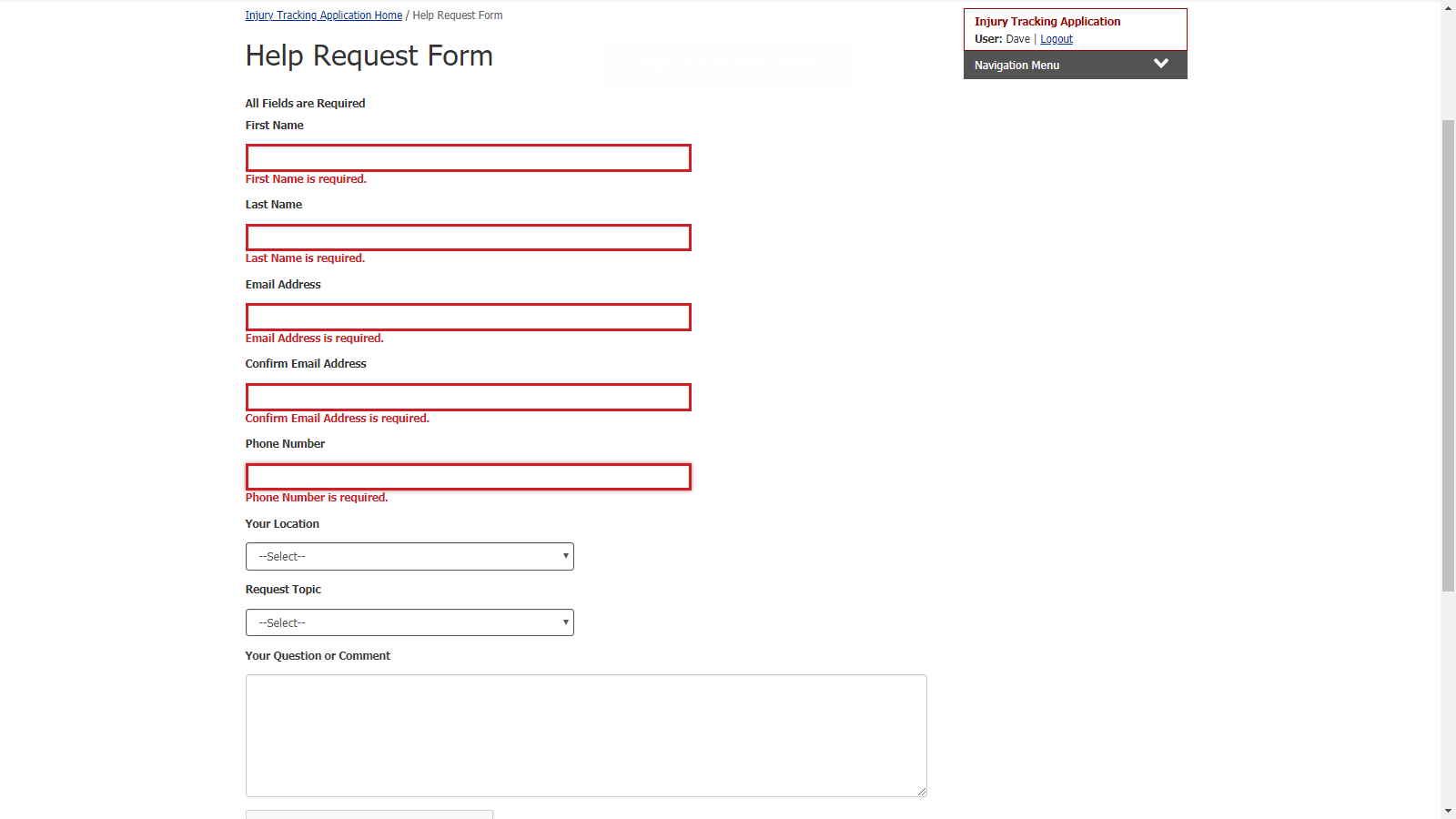1456x819 pixels.
Task: Open the Your Location dropdown
Action: click(x=409, y=557)
